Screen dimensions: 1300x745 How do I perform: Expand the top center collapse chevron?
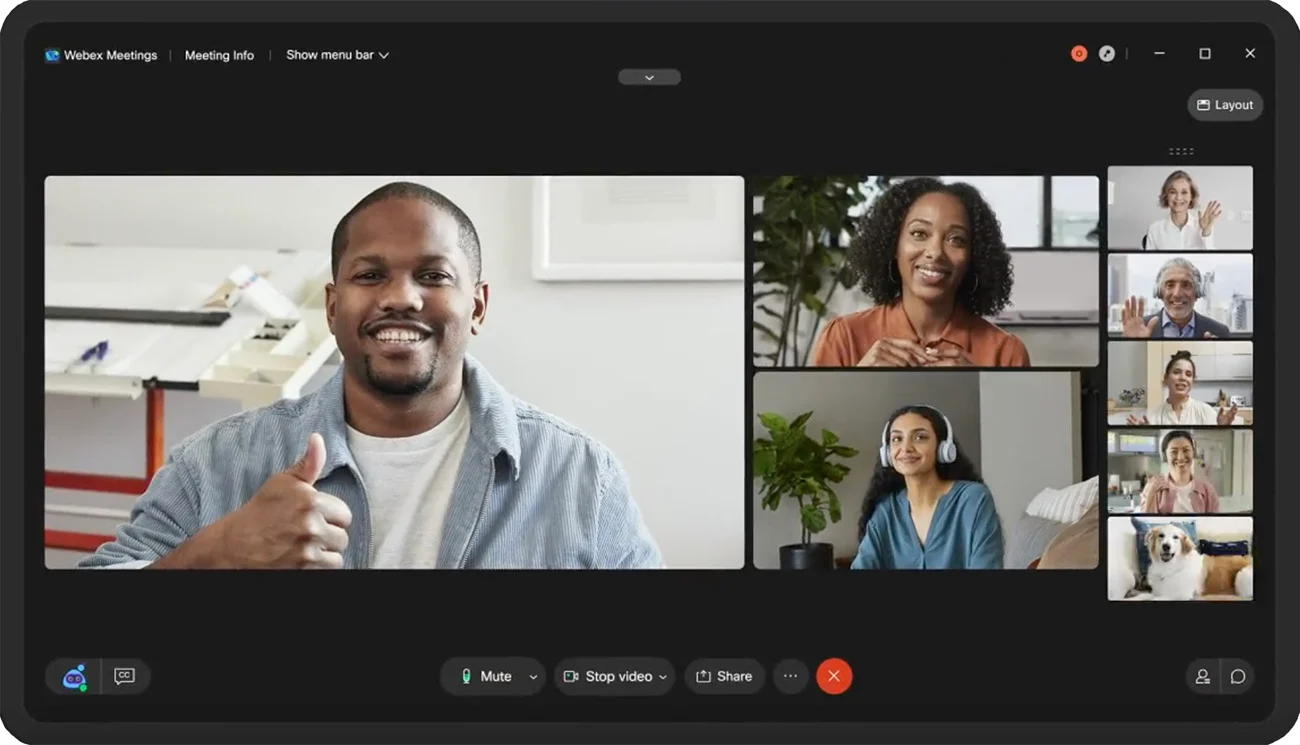pos(649,77)
